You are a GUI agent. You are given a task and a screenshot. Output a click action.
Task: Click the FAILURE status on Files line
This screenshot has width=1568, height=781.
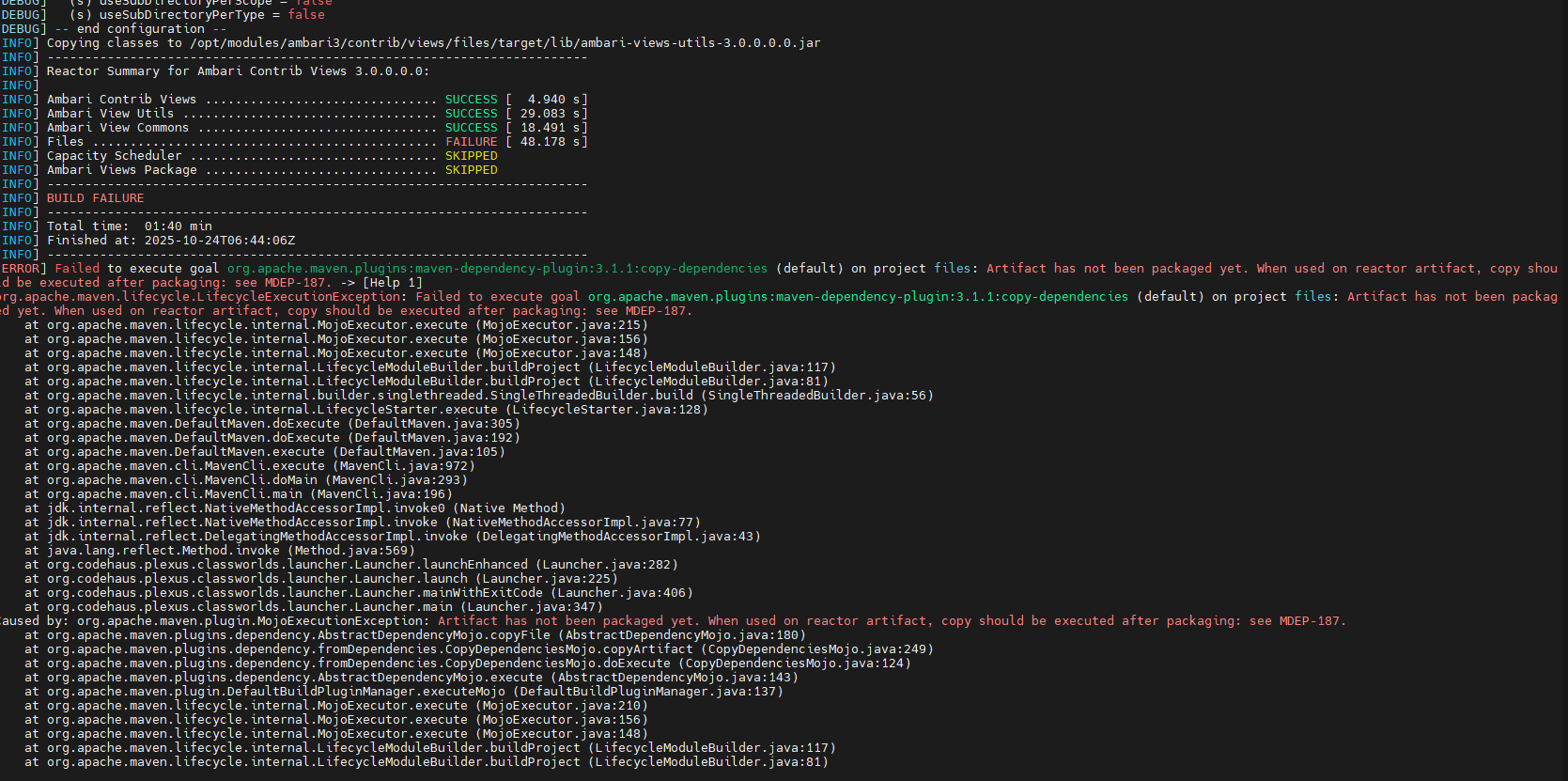coord(471,142)
